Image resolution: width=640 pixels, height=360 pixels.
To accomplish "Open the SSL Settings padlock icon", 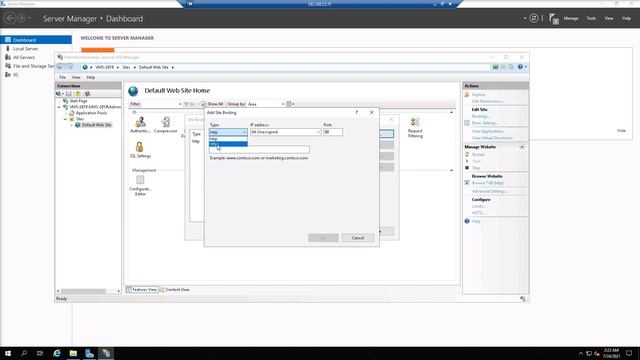I will 140,150.
